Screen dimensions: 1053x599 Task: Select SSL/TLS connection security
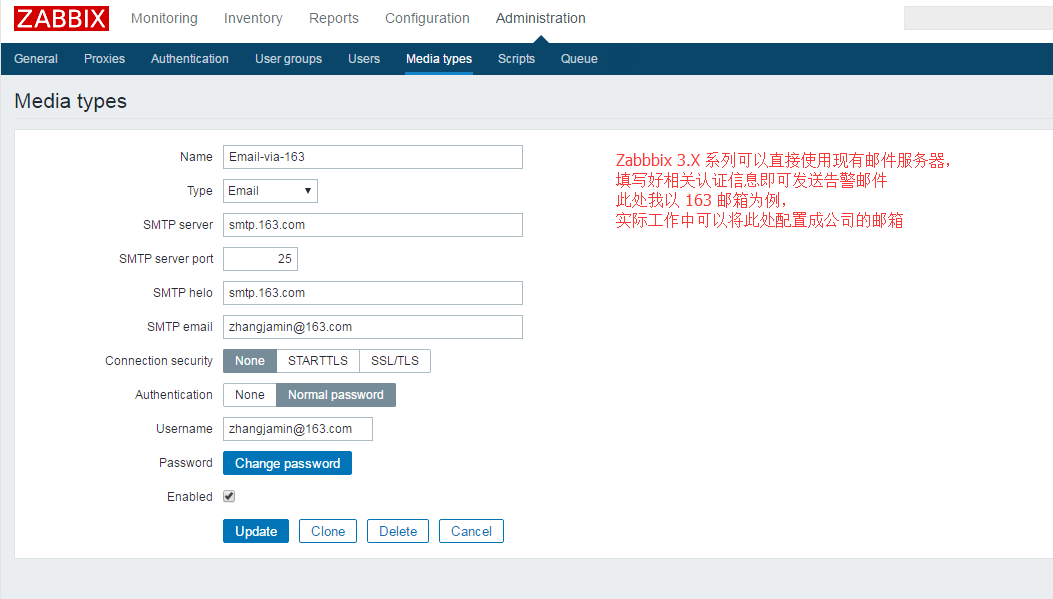395,361
